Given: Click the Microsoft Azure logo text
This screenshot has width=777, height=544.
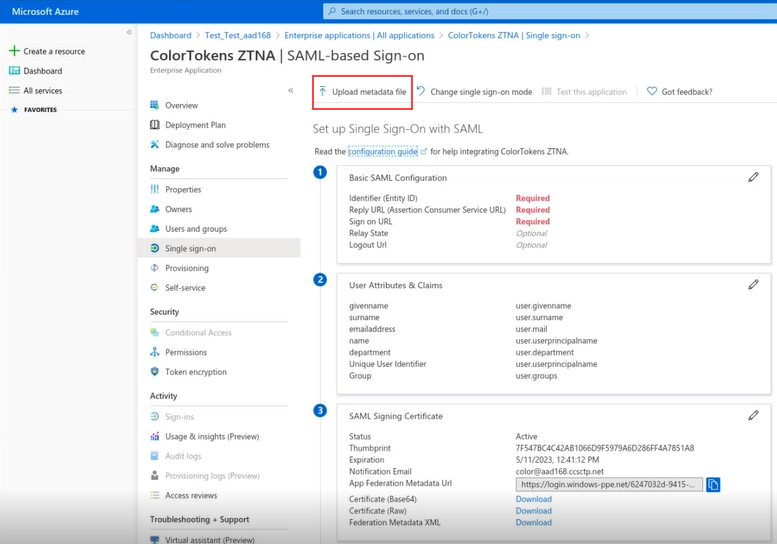Looking at the screenshot, I should [x=45, y=11].
